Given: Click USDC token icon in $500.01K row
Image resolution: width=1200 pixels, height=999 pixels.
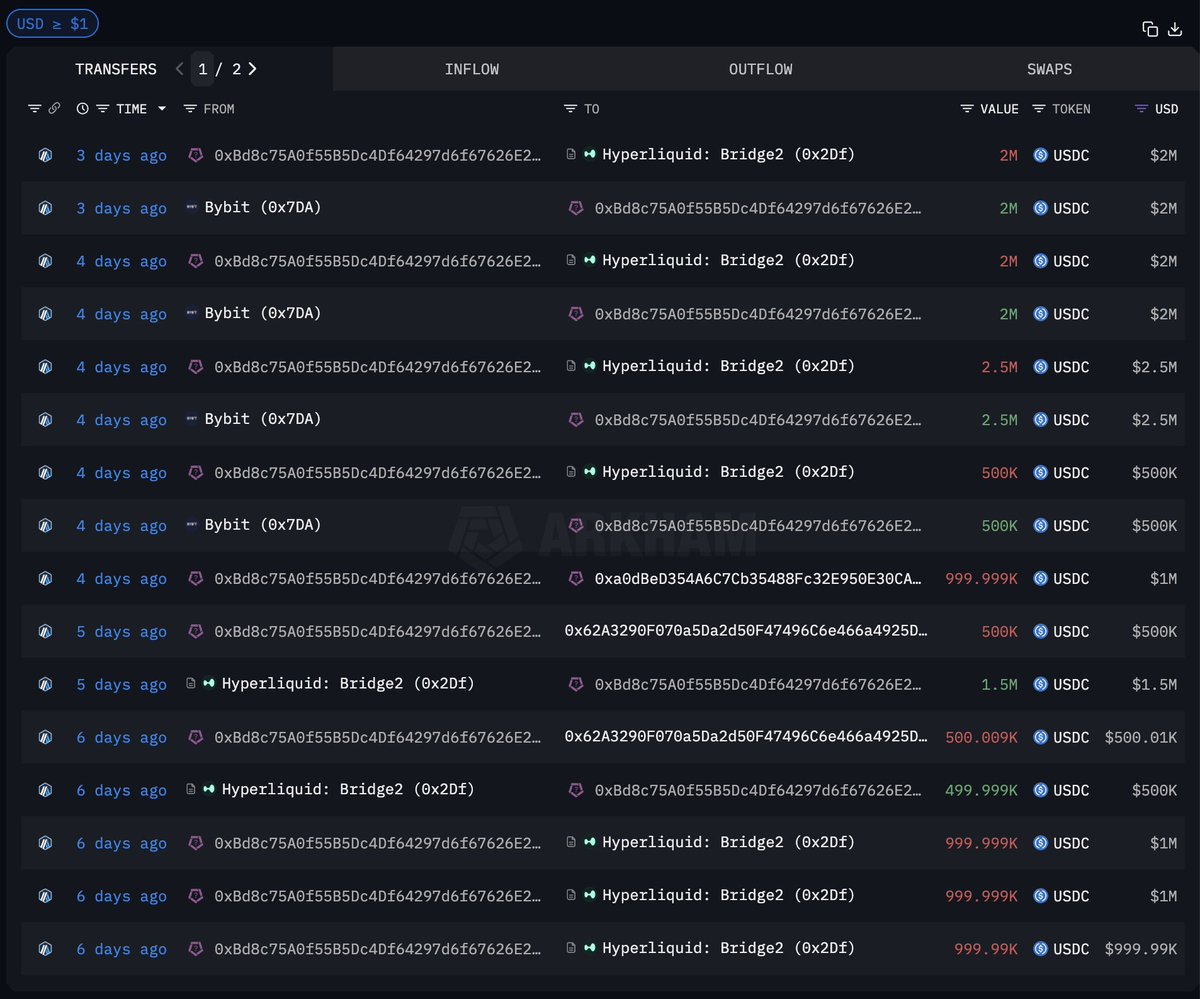Looking at the screenshot, I should tap(1040, 738).
